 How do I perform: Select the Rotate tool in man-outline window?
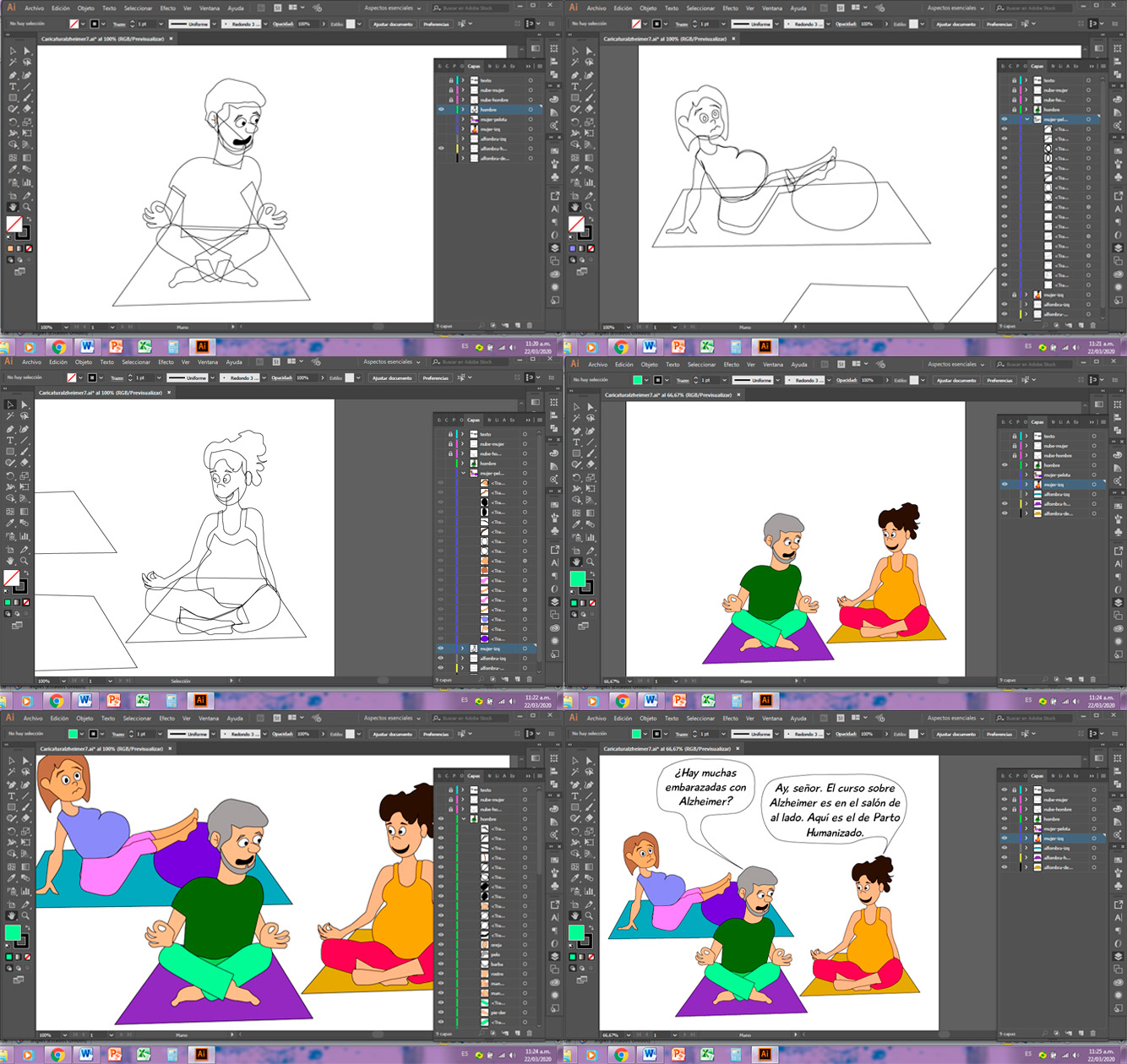pyautogui.click(x=13, y=122)
